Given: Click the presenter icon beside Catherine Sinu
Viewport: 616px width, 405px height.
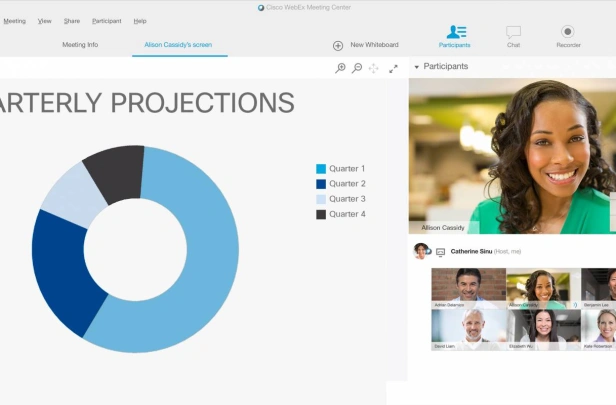Looking at the screenshot, I should pyautogui.click(x=440, y=252).
